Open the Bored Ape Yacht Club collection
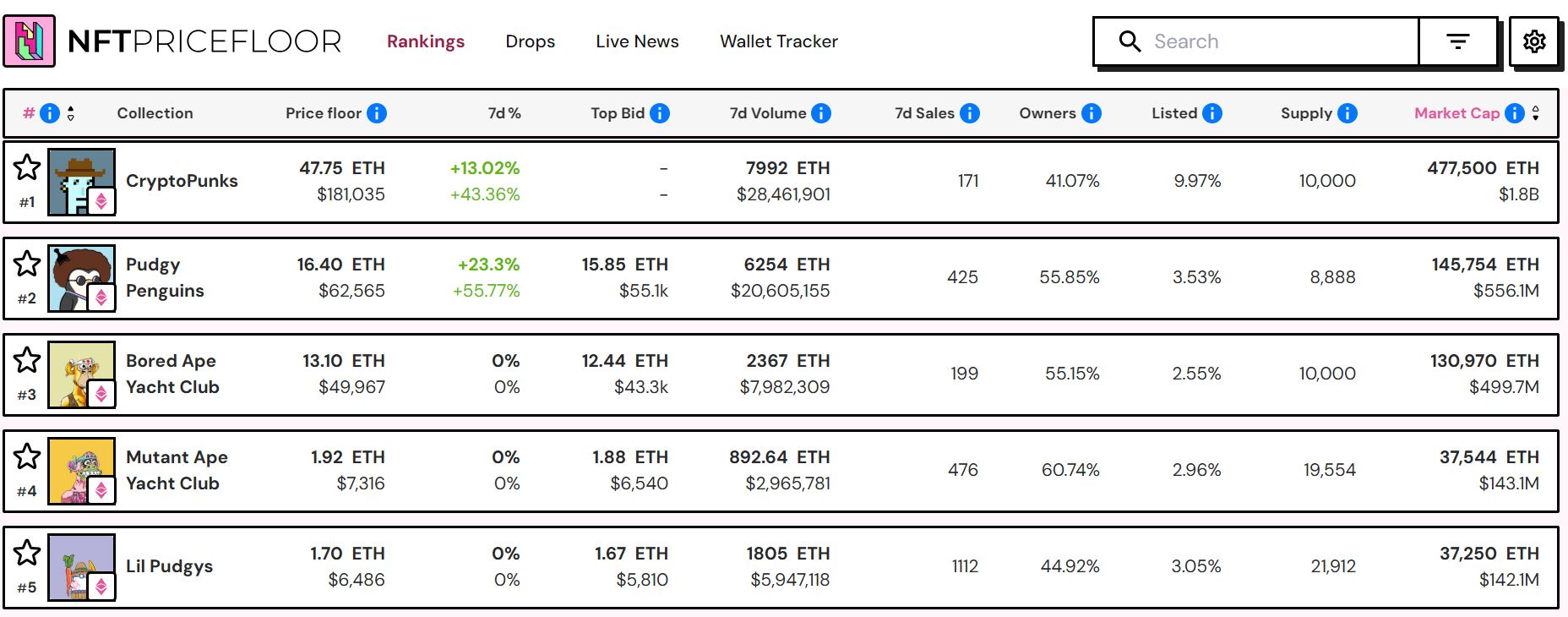Viewport: 1568px width, 617px height. (x=172, y=374)
